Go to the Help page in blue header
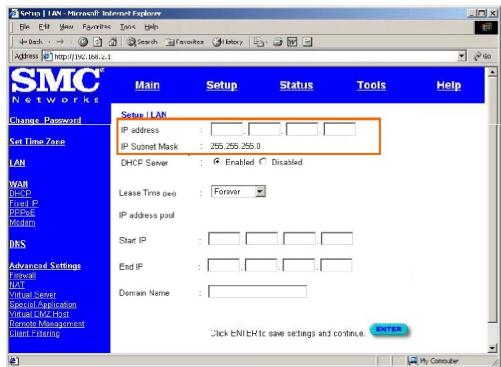 pyautogui.click(x=449, y=85)
